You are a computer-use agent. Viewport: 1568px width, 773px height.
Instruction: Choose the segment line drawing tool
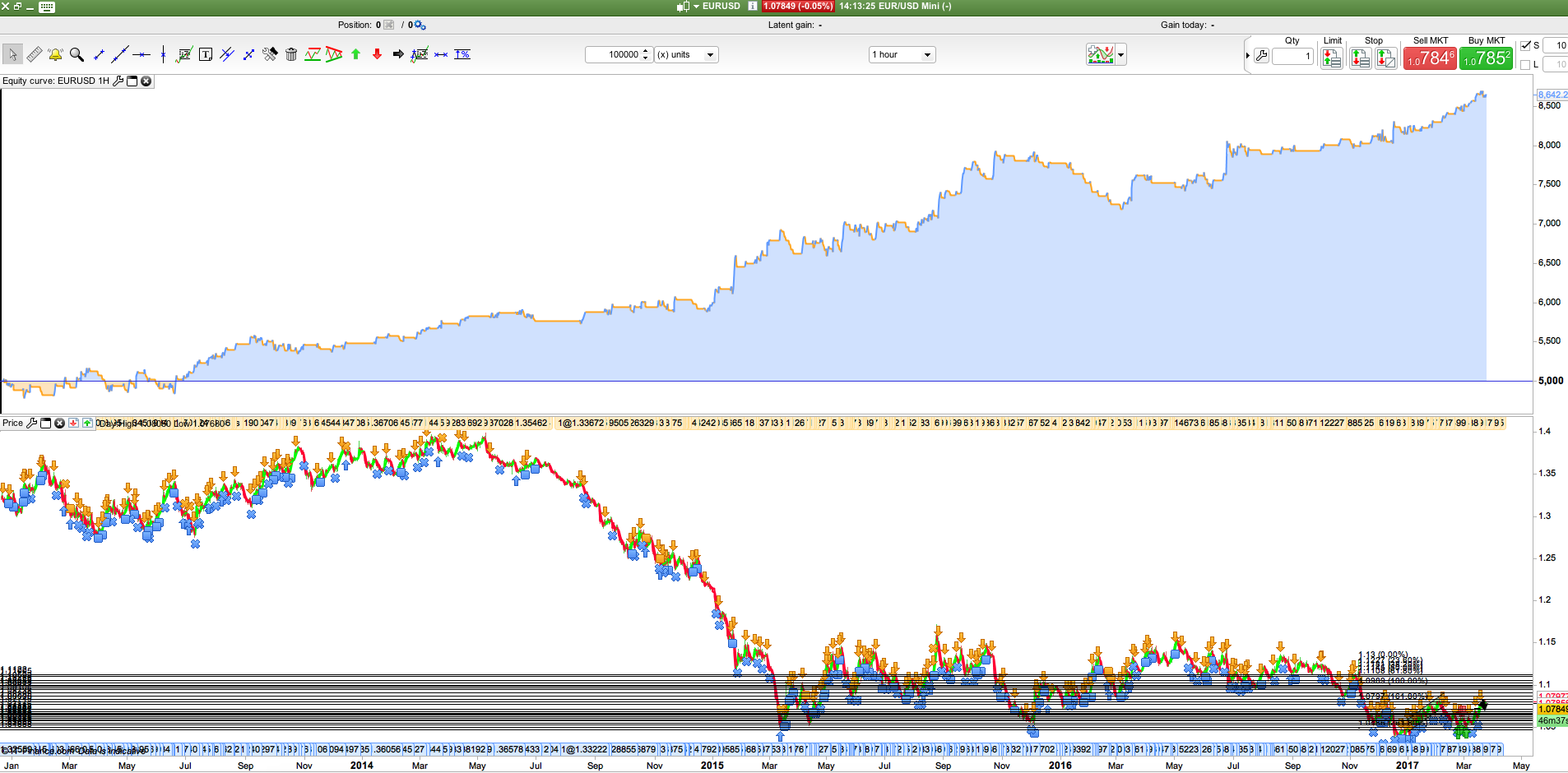click(x=99, y=54)
